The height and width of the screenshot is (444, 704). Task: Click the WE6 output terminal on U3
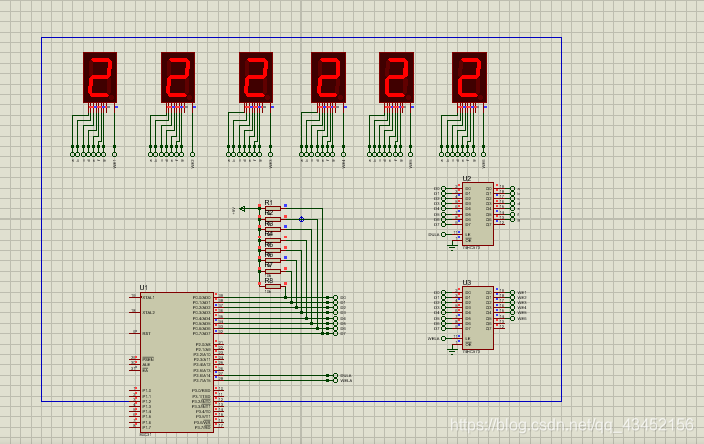click(x=512, y=318)
